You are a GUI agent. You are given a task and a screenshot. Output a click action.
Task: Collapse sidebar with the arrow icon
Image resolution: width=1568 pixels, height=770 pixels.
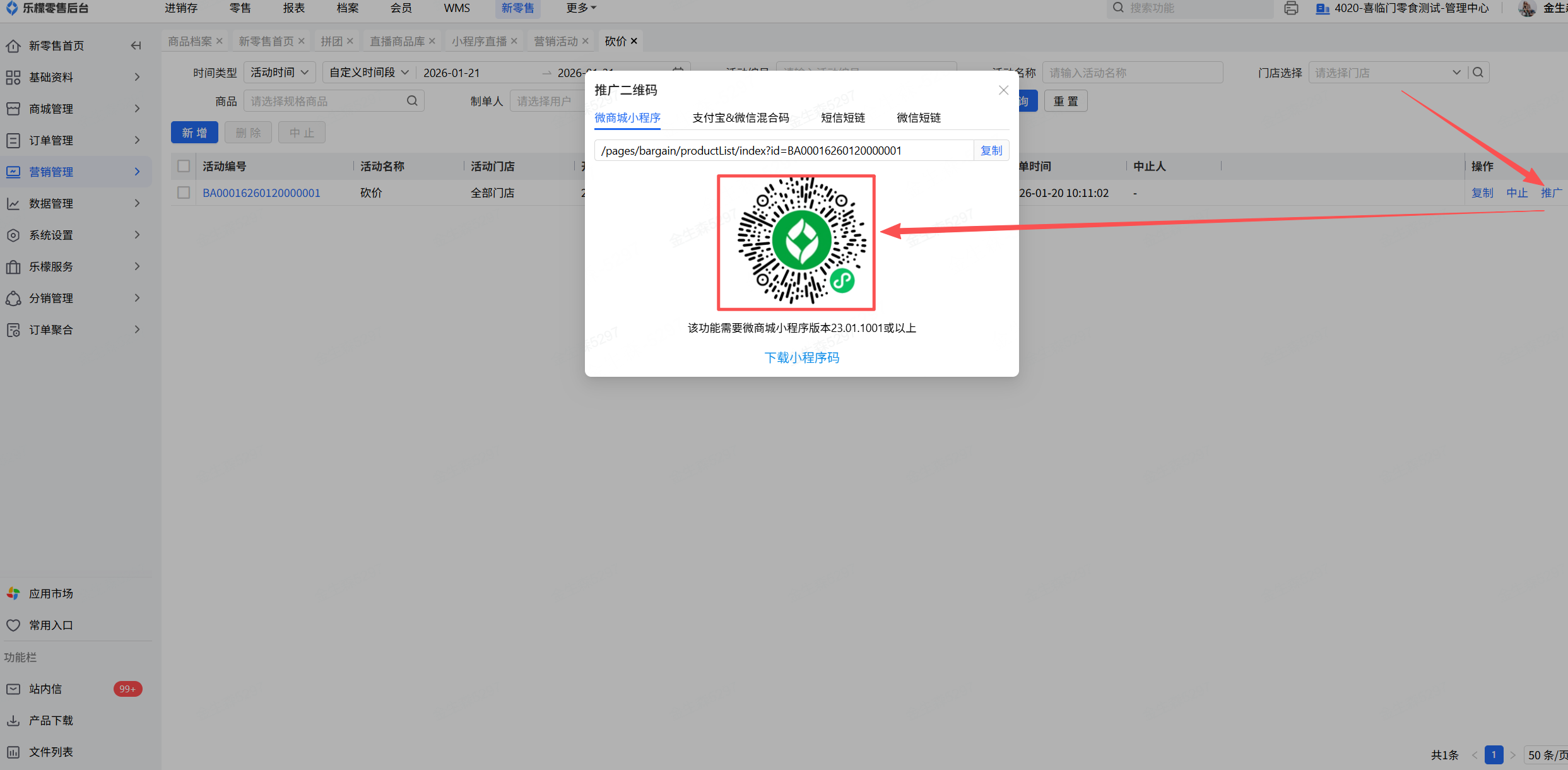[136, 45]
